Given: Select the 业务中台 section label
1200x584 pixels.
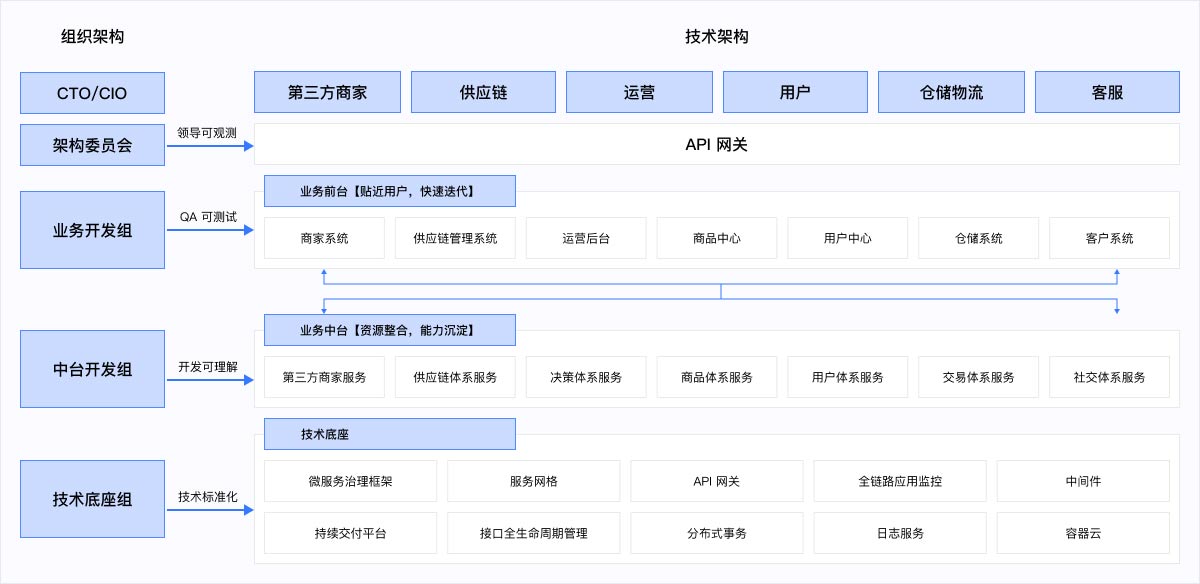Looking at the screenshot, I should 389,330.
